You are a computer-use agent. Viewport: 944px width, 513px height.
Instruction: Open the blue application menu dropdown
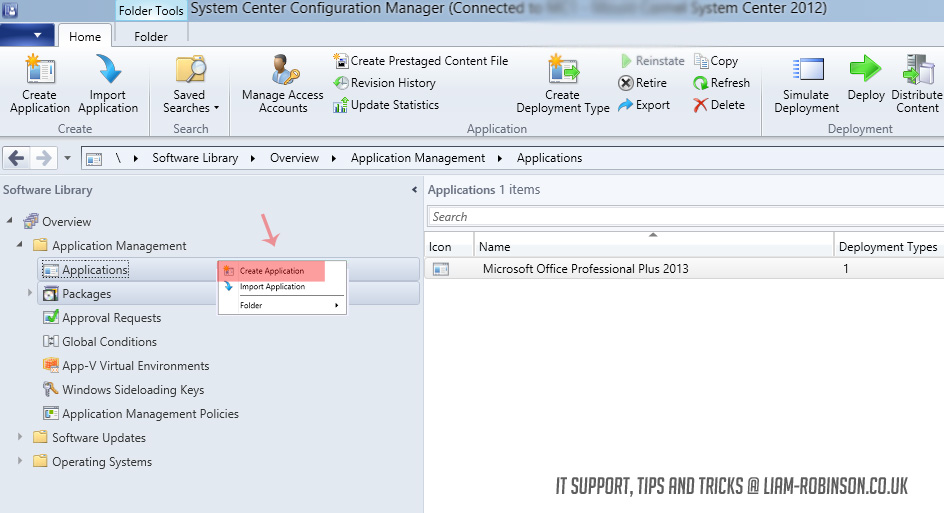pos(27,35)
